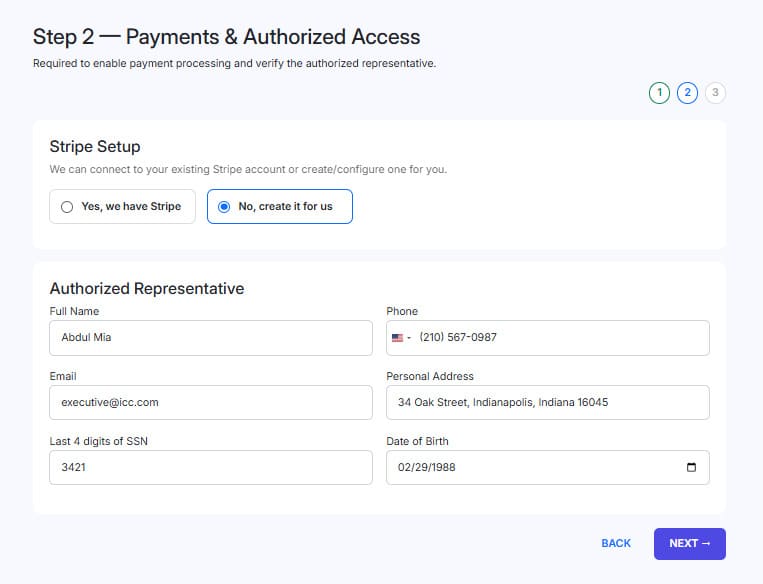Edit the Email address field

(x=211, y=402)
